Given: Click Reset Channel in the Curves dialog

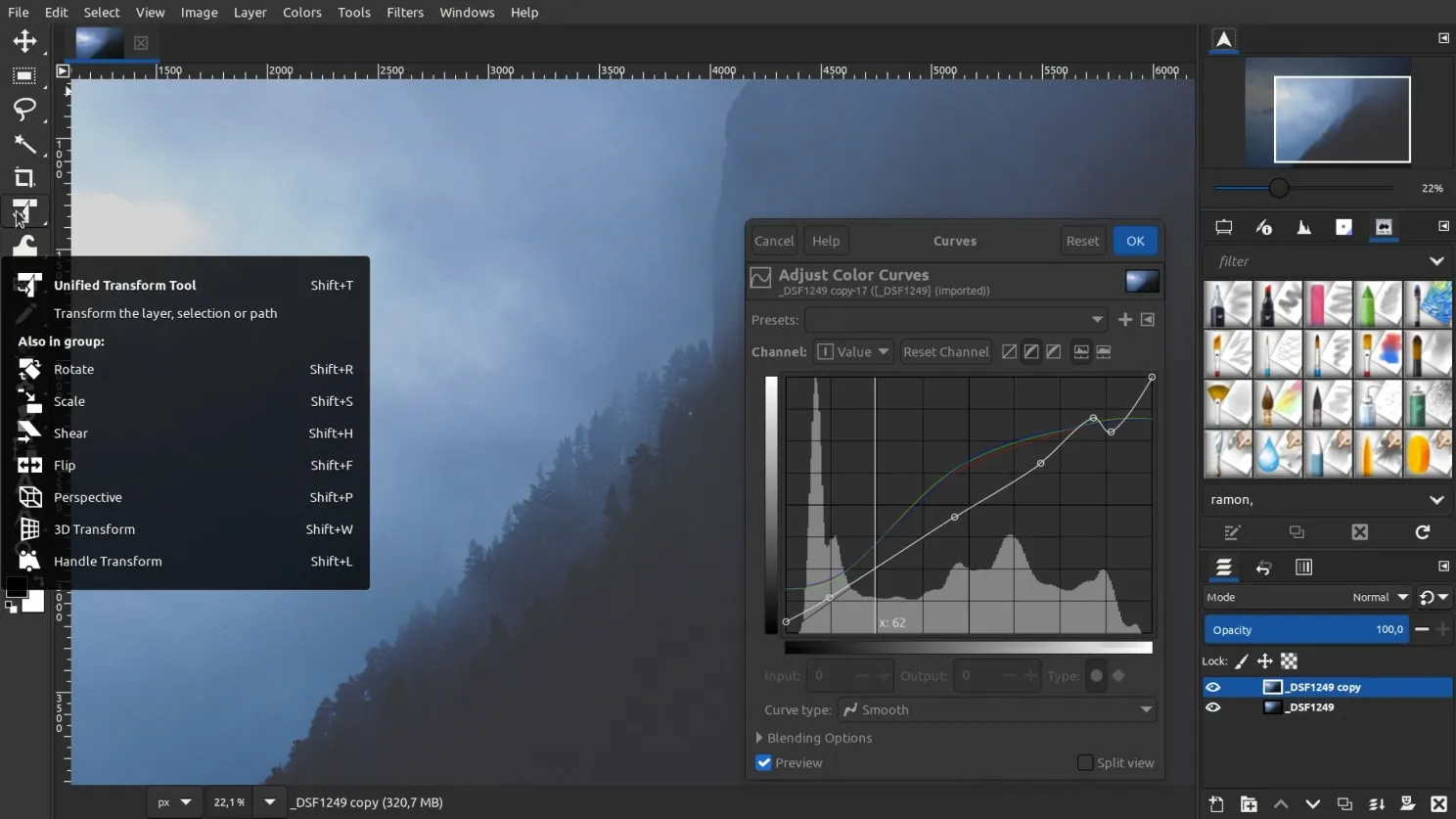Looking at the screenshot, I should coord(945,351).
